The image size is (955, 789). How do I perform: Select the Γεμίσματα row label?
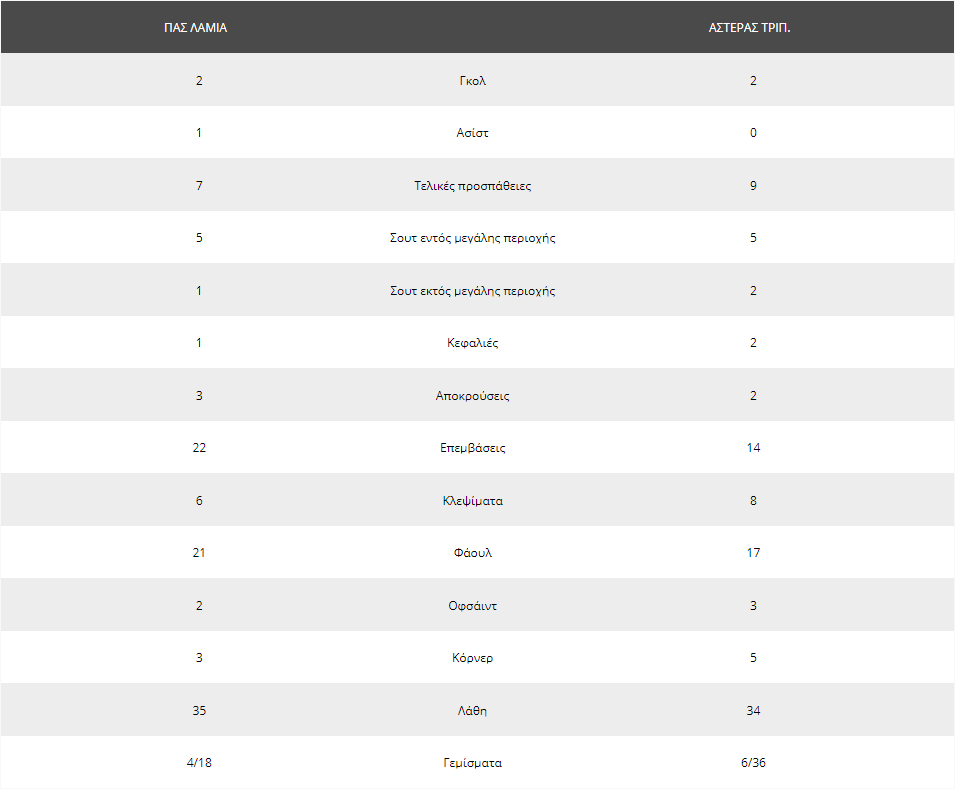click(473, 763)
